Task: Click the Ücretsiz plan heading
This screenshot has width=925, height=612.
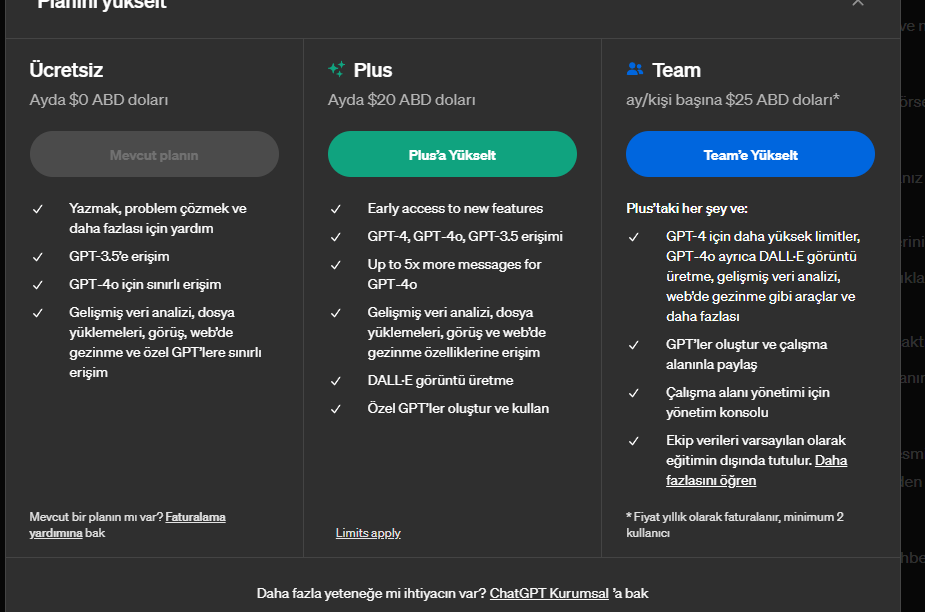Action: pyautogui.click(x=66, y=70)
